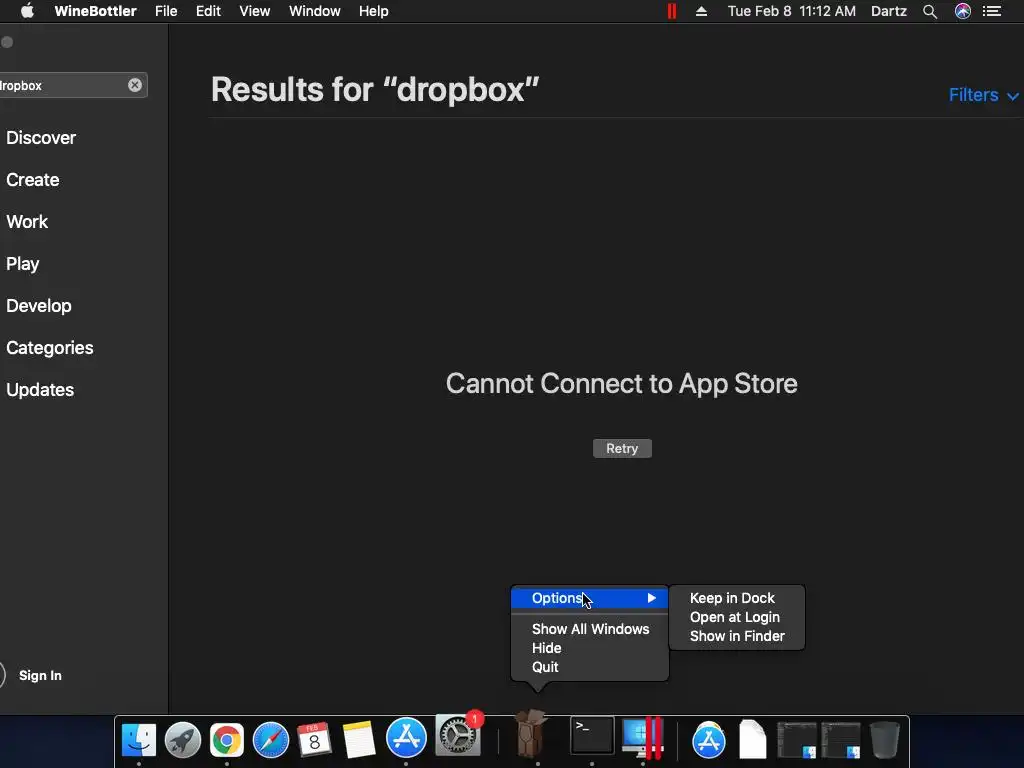Open System Preferences gear with badge
Viewport: 1024px width, 768px height.
458,736
